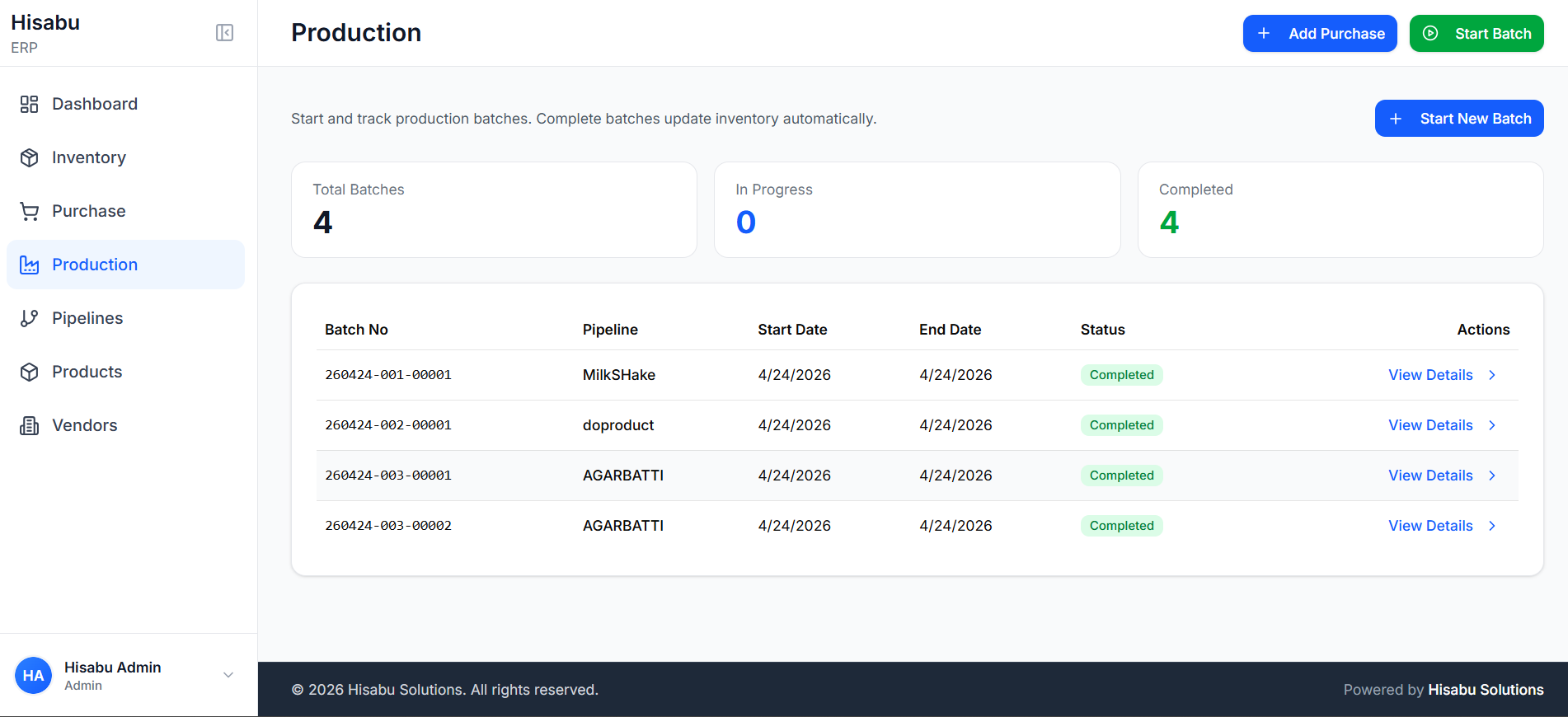Image resolution: width=1568 pixels, height=717 pixels.
Task: Open the Products page
Action: tap(125, 372)
